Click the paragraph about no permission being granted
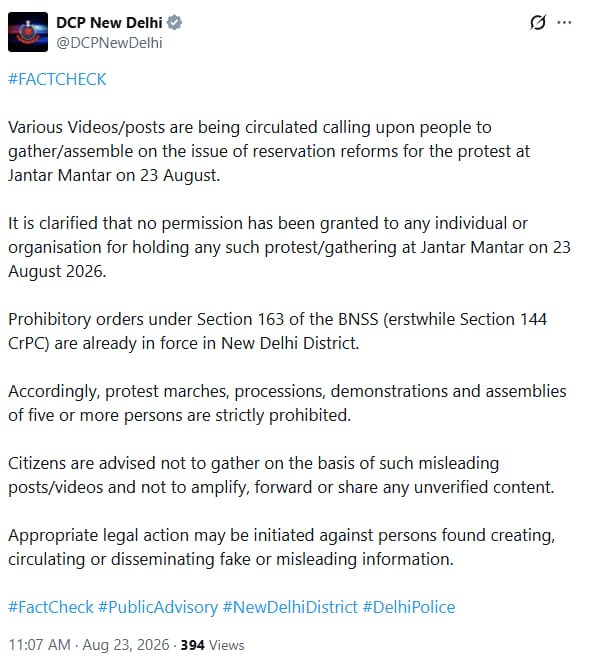590x660 pixels. coord(289,247)
